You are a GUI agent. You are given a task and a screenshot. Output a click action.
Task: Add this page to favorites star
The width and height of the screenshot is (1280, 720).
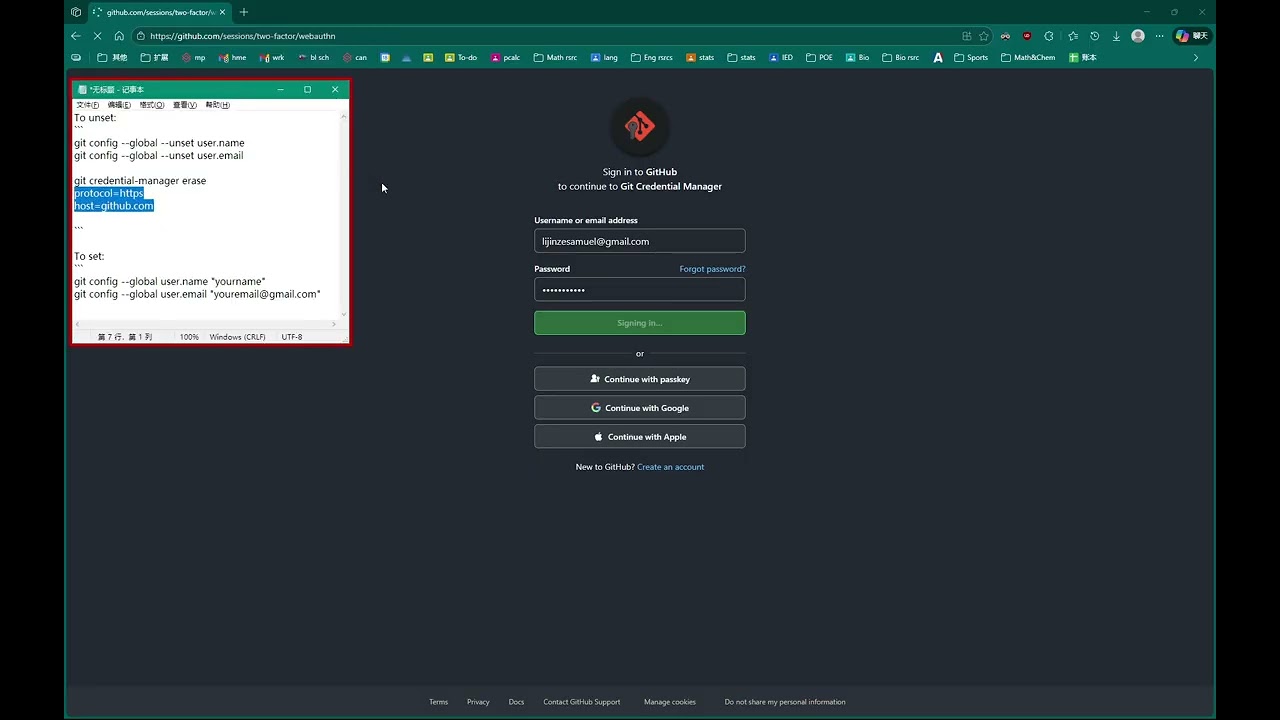984,36
